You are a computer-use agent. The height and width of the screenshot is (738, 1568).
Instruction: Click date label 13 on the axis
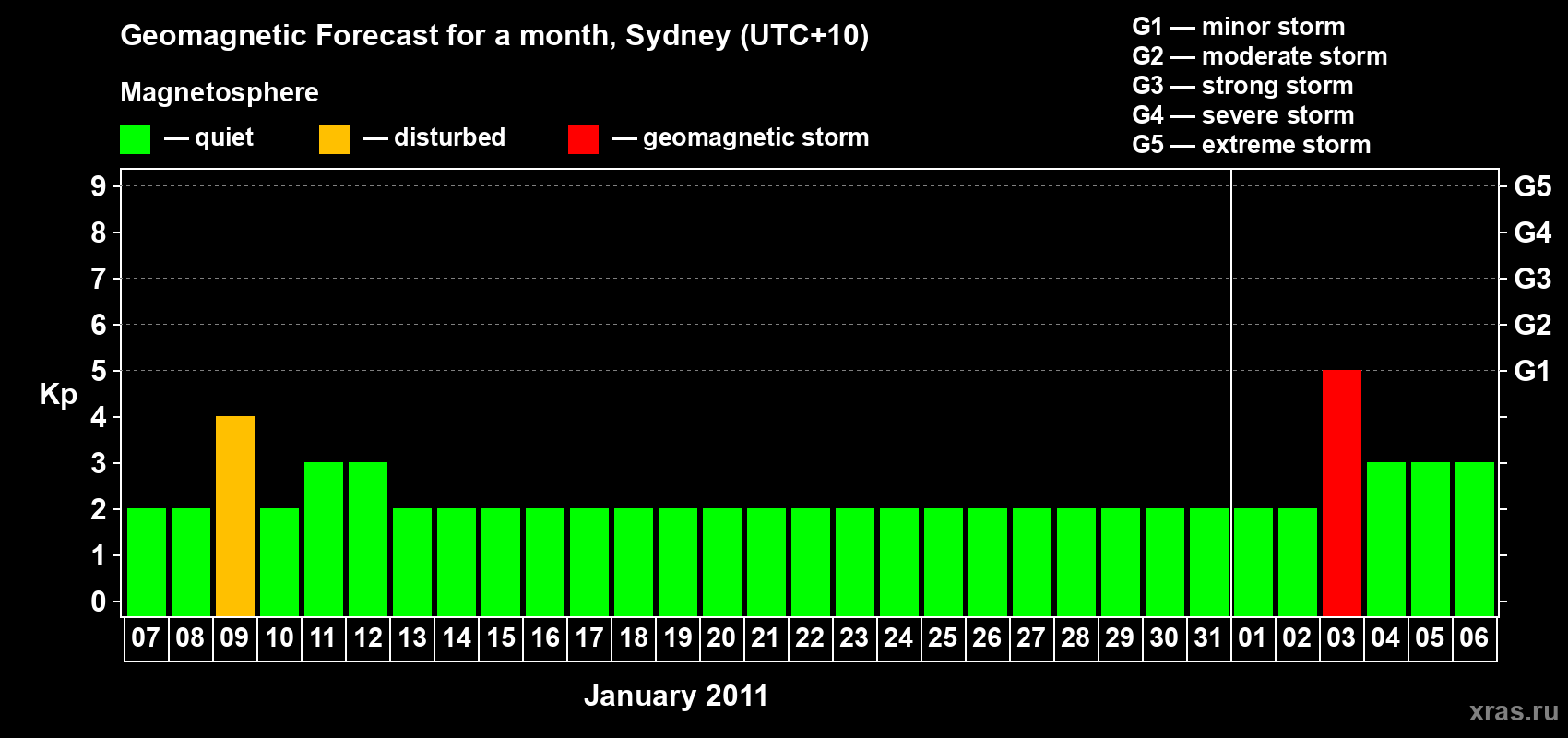tap(411, 637)
